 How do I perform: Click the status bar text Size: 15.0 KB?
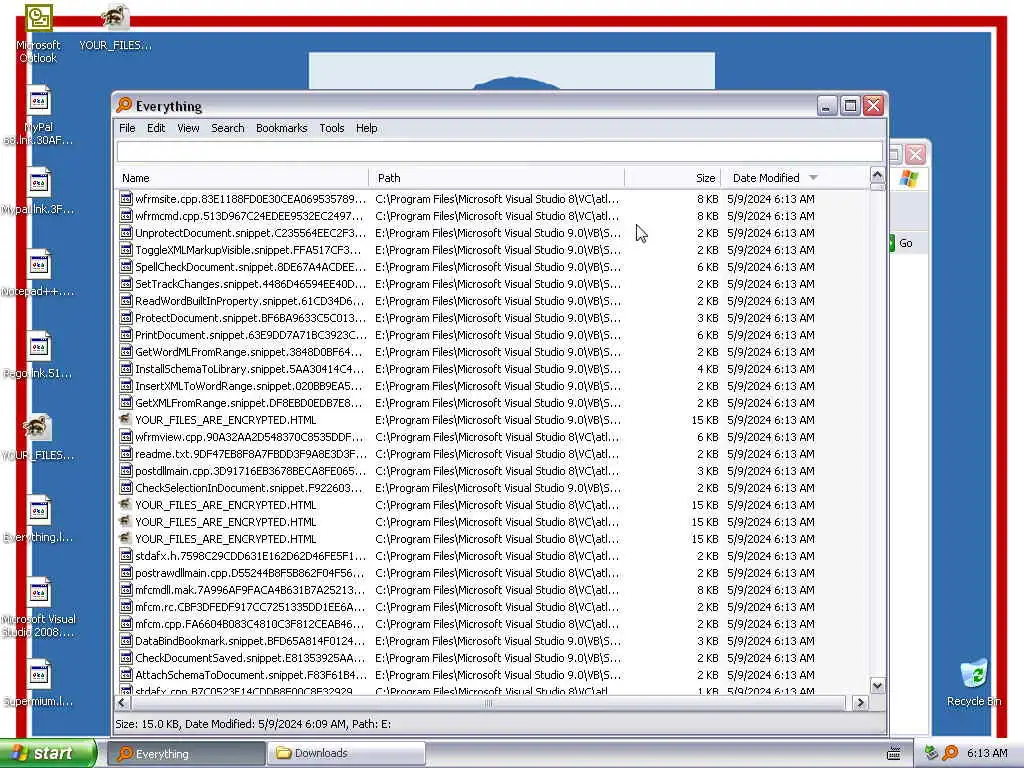click(x=148, y=724)
